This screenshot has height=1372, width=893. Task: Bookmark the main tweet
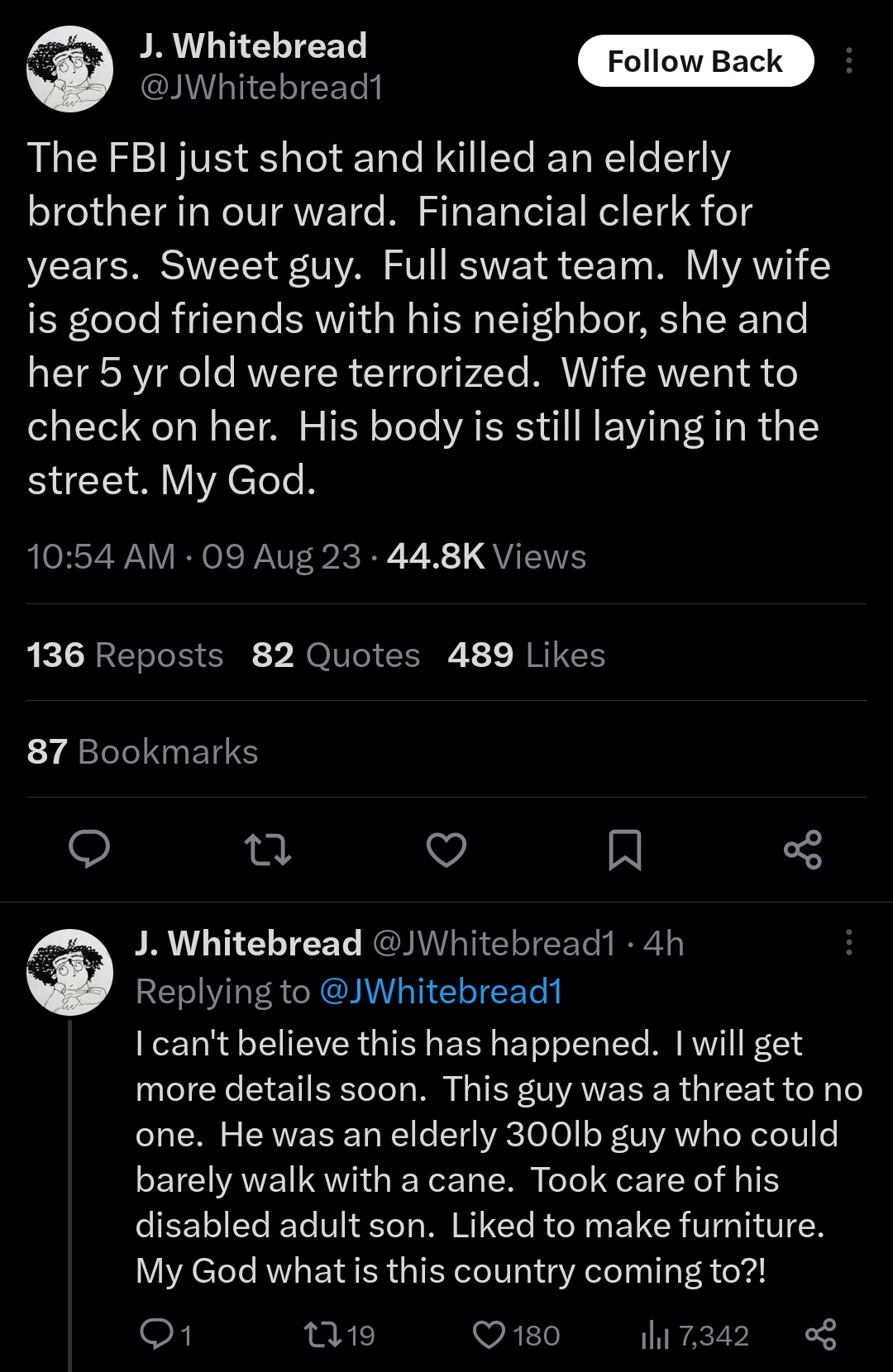pos(624,850)
